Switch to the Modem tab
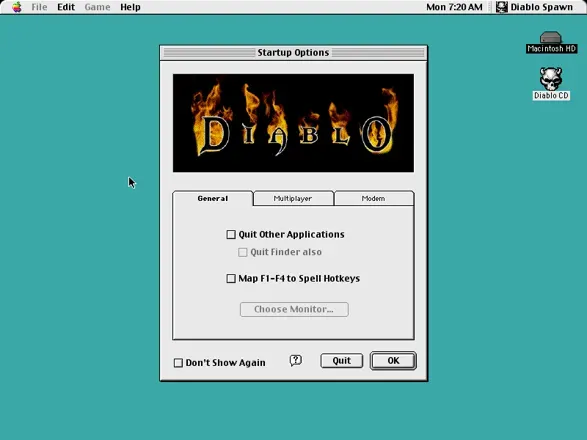 click(374, 198)
